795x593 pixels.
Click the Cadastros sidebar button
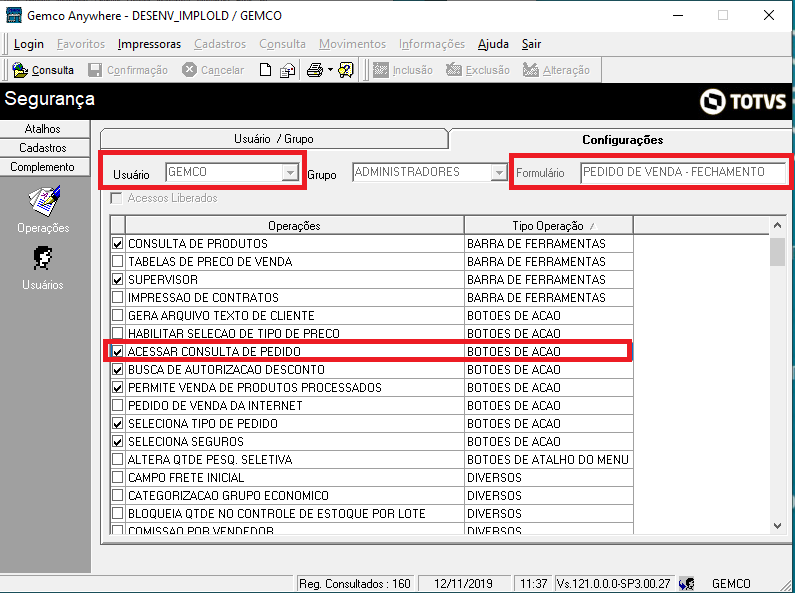point(45,148)
